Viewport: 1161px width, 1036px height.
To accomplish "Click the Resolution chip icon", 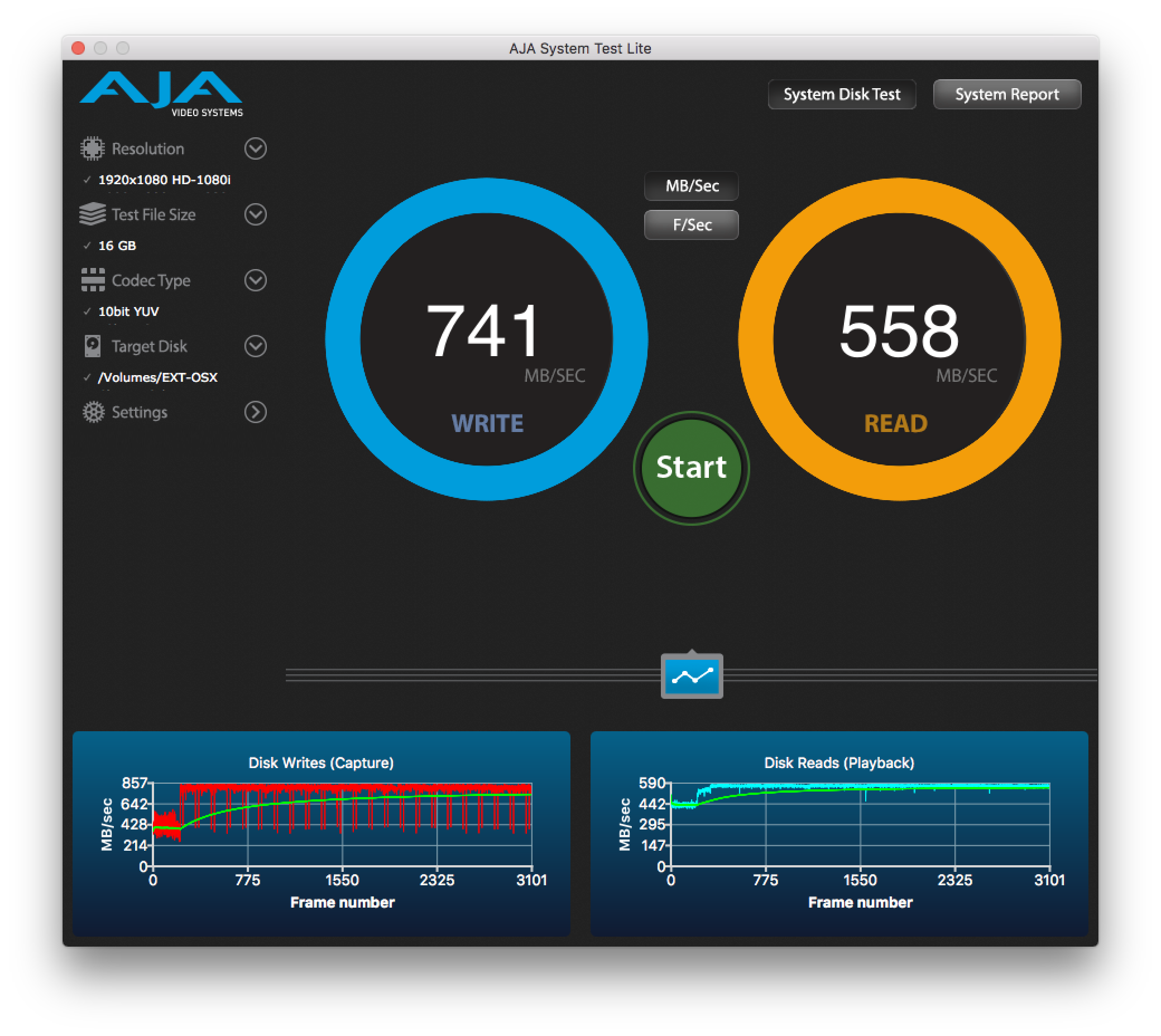I will pos(92,148).
